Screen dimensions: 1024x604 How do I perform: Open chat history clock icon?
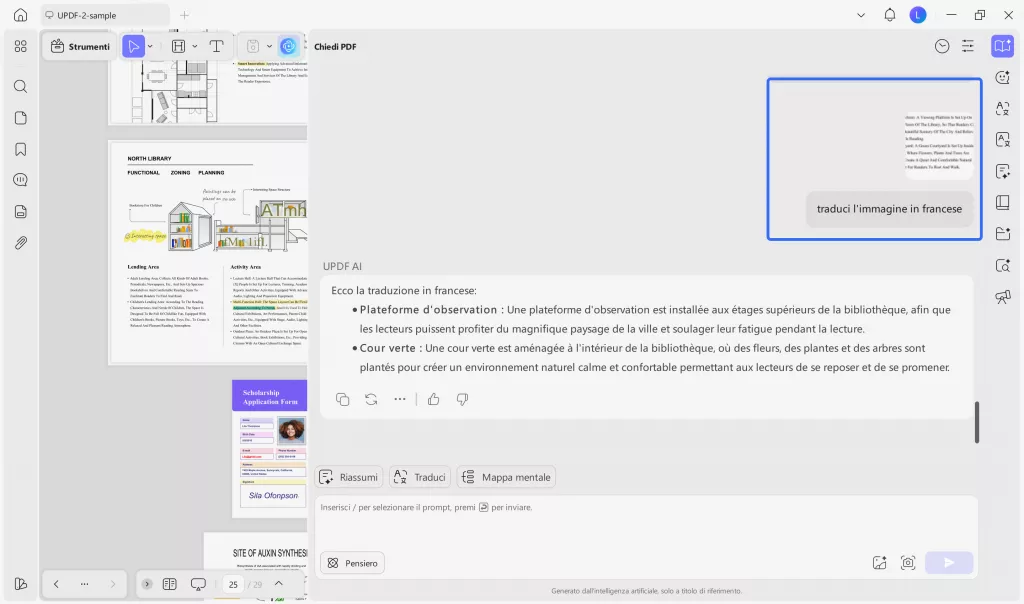point(942,46)
